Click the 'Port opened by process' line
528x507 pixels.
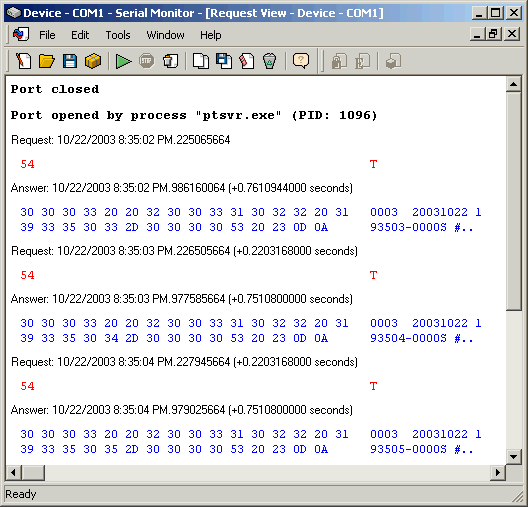pos(194,115)
